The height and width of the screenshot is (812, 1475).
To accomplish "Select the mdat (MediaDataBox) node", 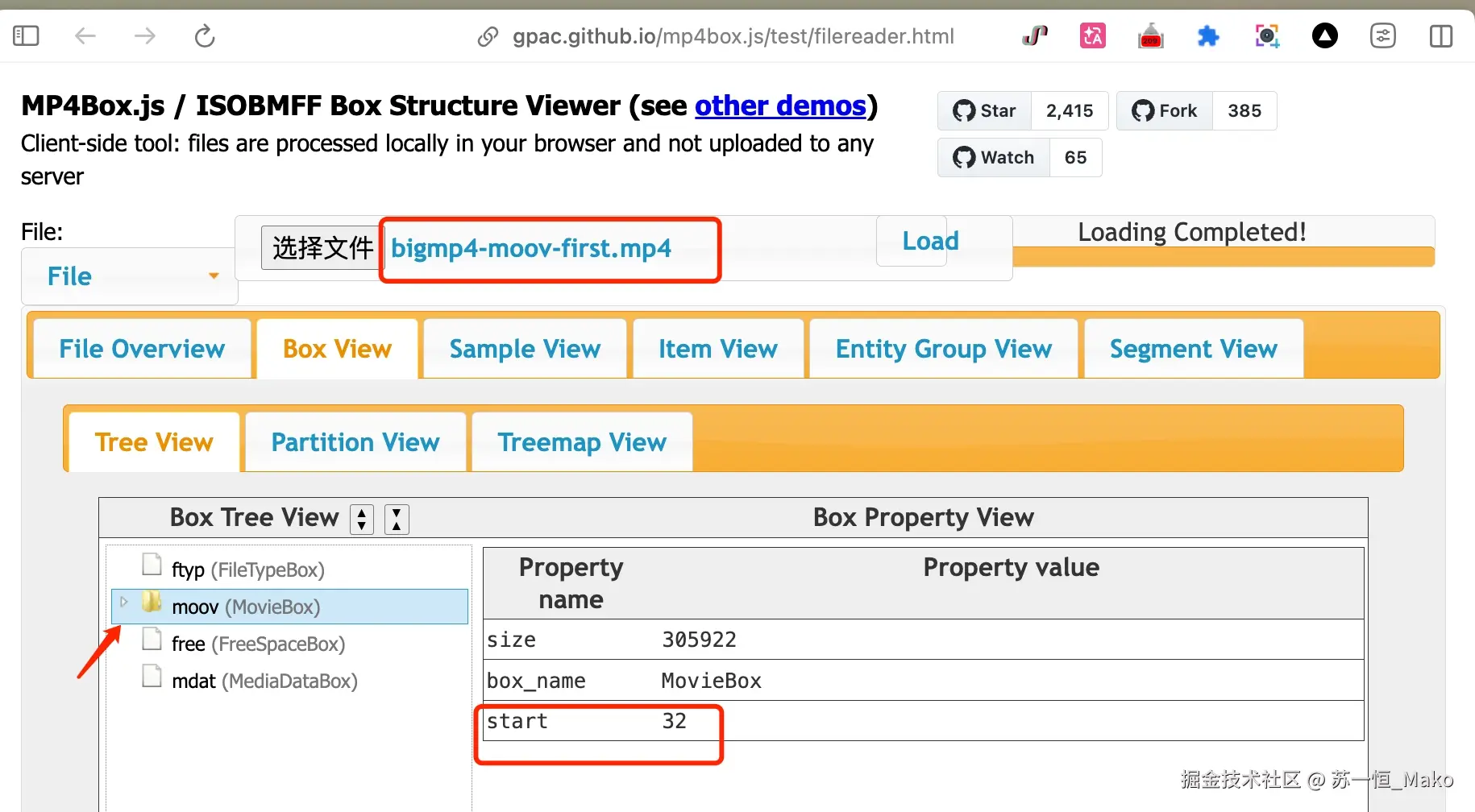I will click(264, 681).
